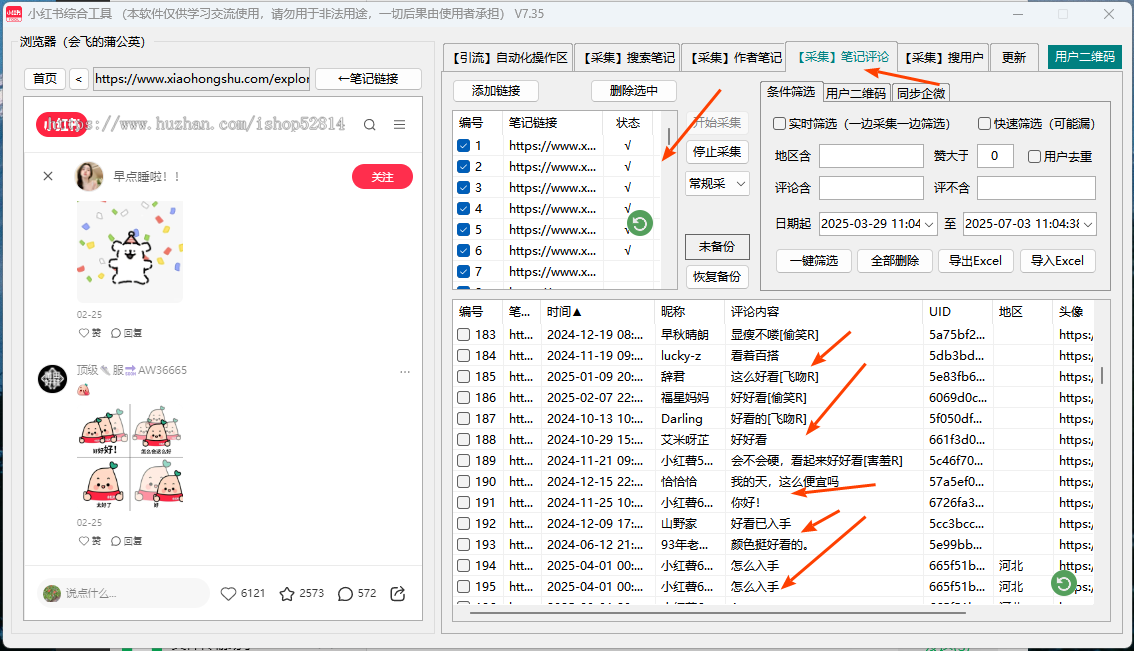Click the 导出Excel button
The image size is (1134, 651).
pos(975,260)
